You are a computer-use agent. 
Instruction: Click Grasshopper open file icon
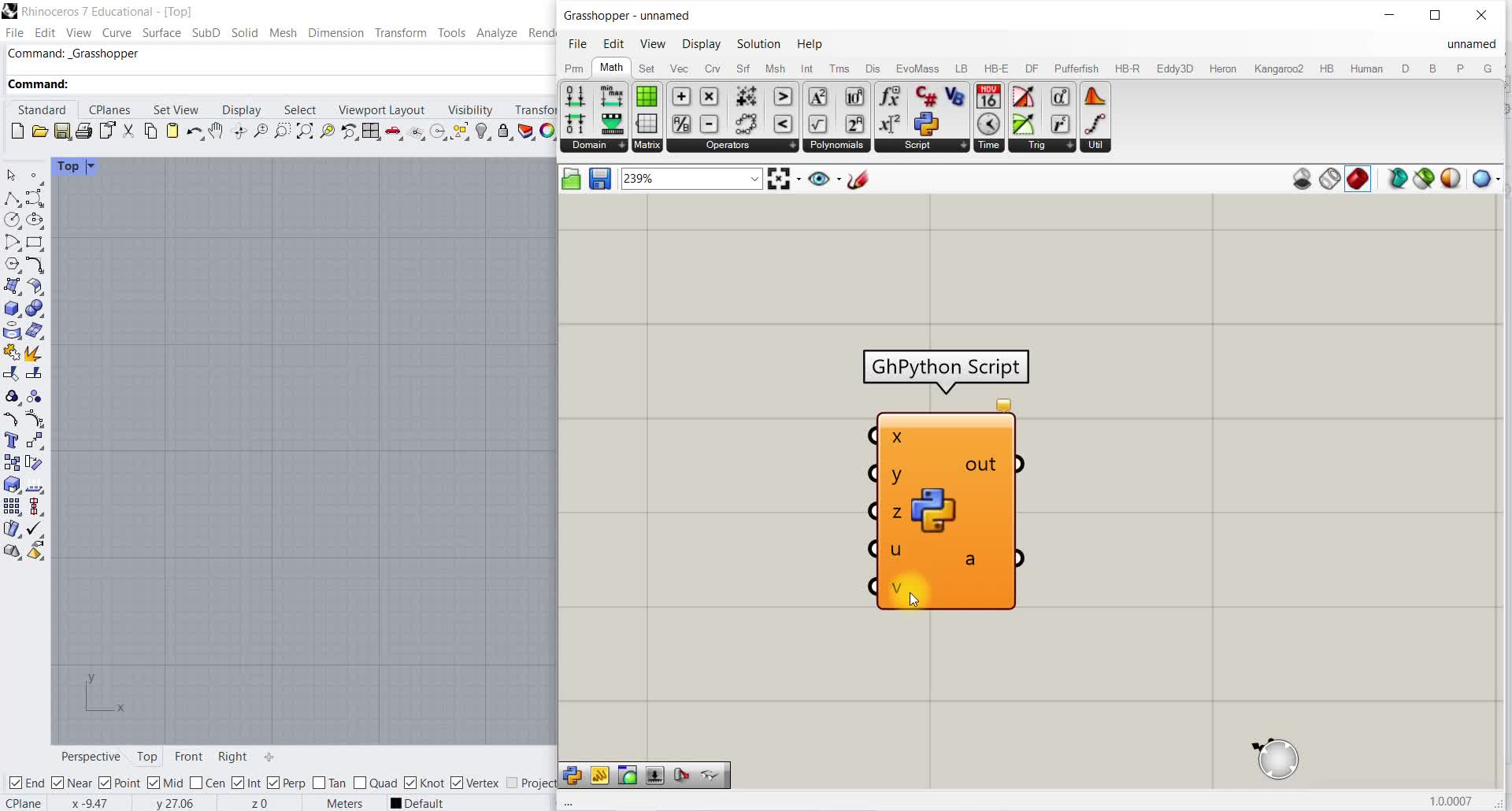(572, 180)
